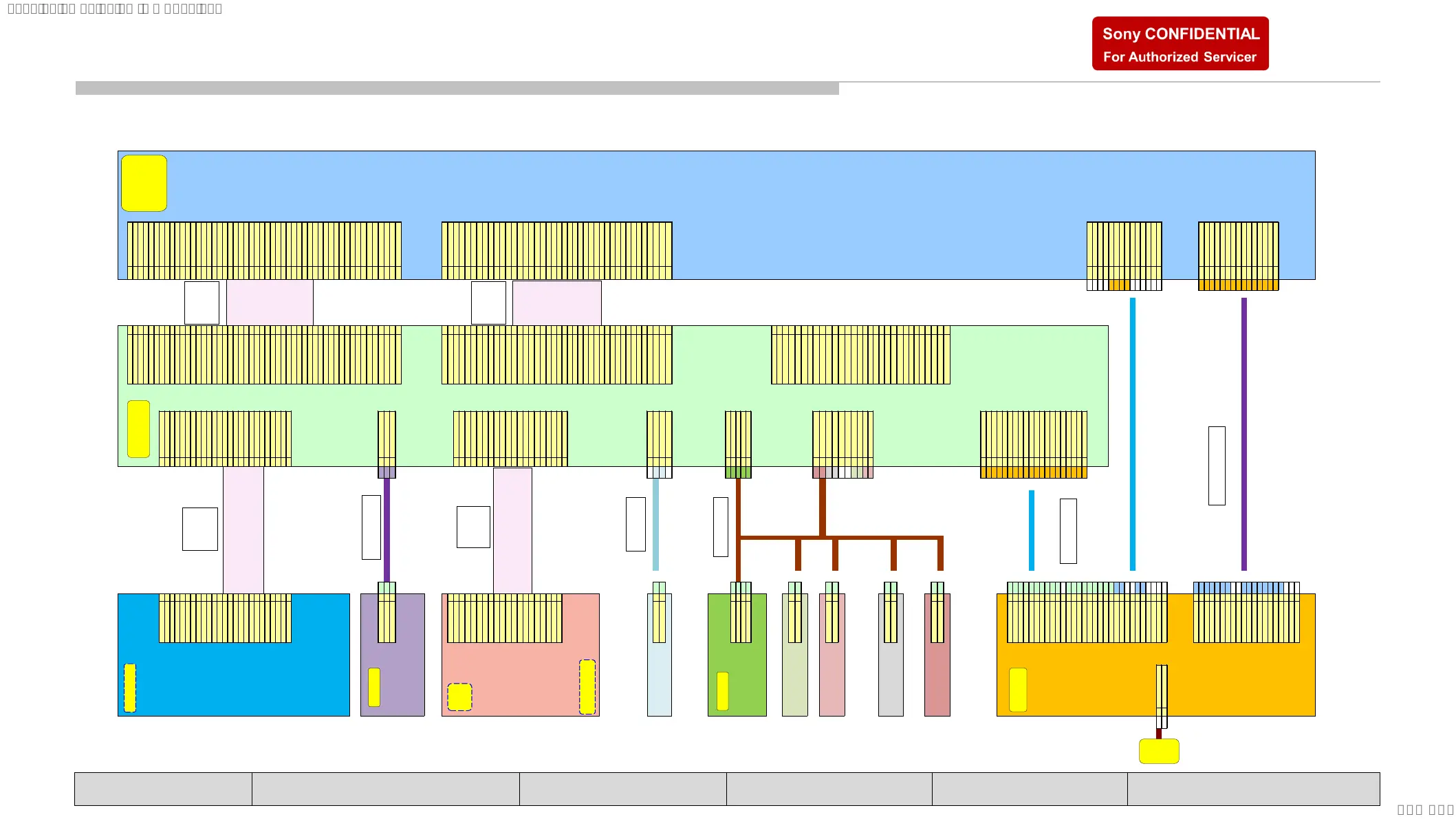Click the For Authorized Servicer line
This screenshot has width=1456, height=819.
(x=1180, y=57)
